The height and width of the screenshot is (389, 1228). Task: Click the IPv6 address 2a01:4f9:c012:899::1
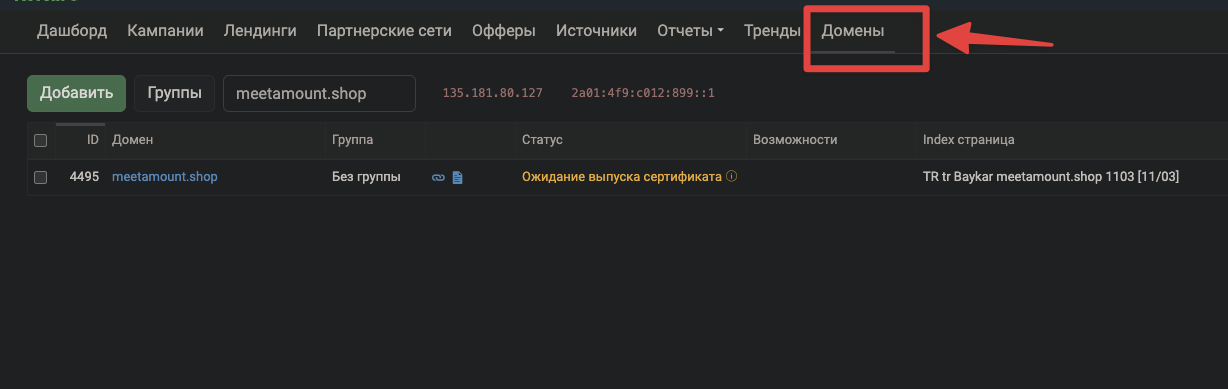point(643,93)
